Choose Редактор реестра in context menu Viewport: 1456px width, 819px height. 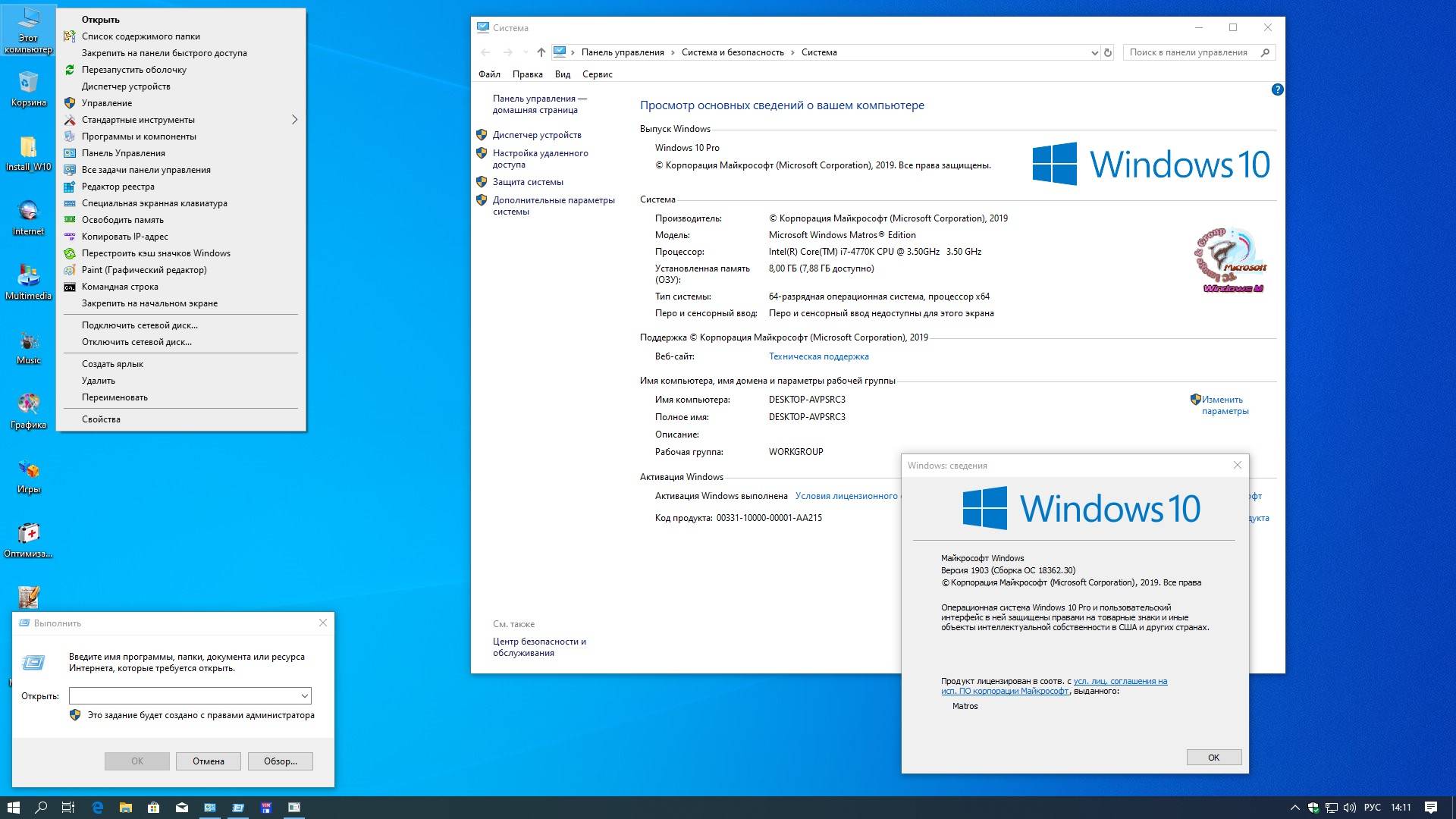point(182,187)
